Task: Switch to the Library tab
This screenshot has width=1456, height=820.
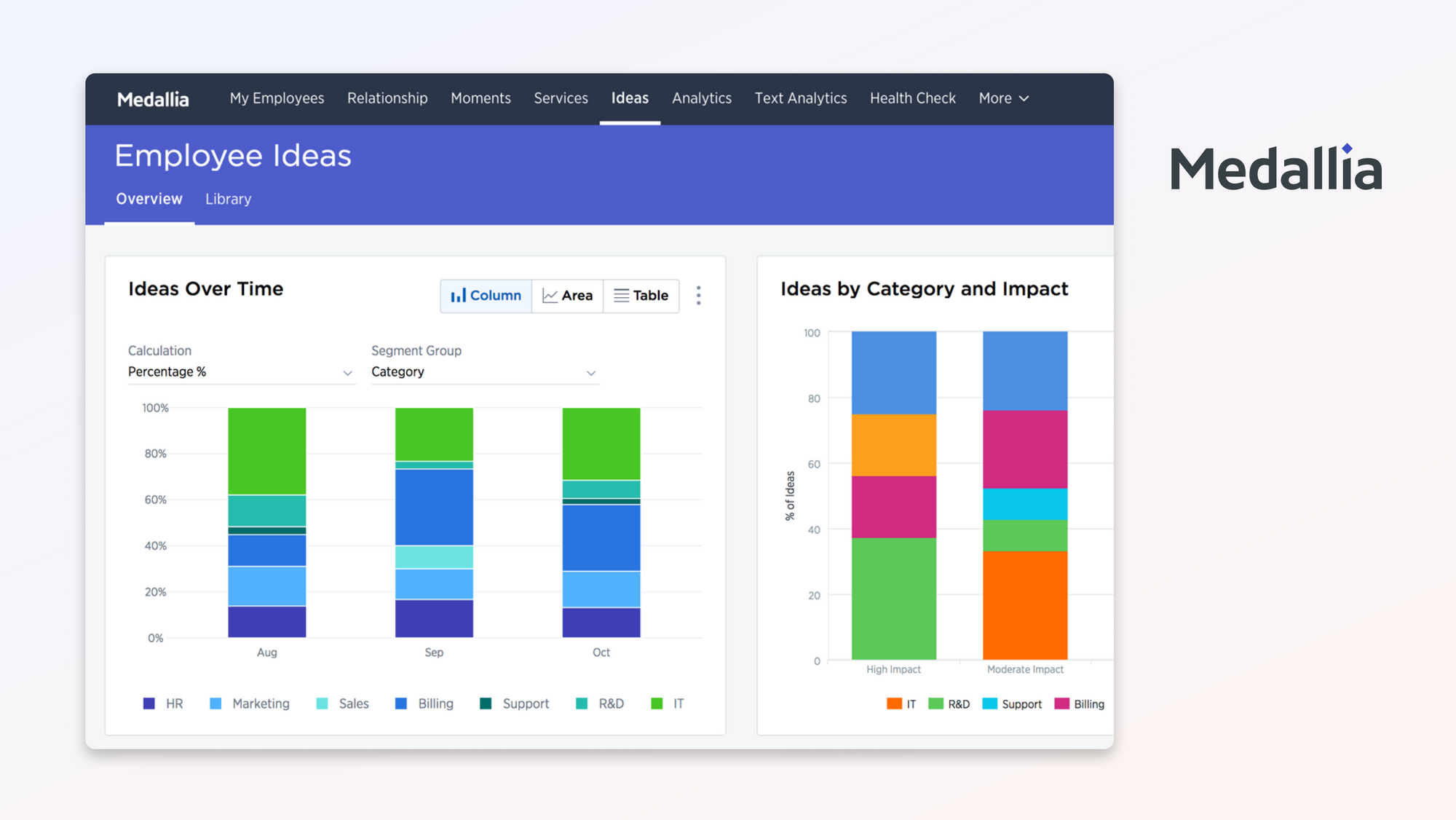Action: [226, 199]
